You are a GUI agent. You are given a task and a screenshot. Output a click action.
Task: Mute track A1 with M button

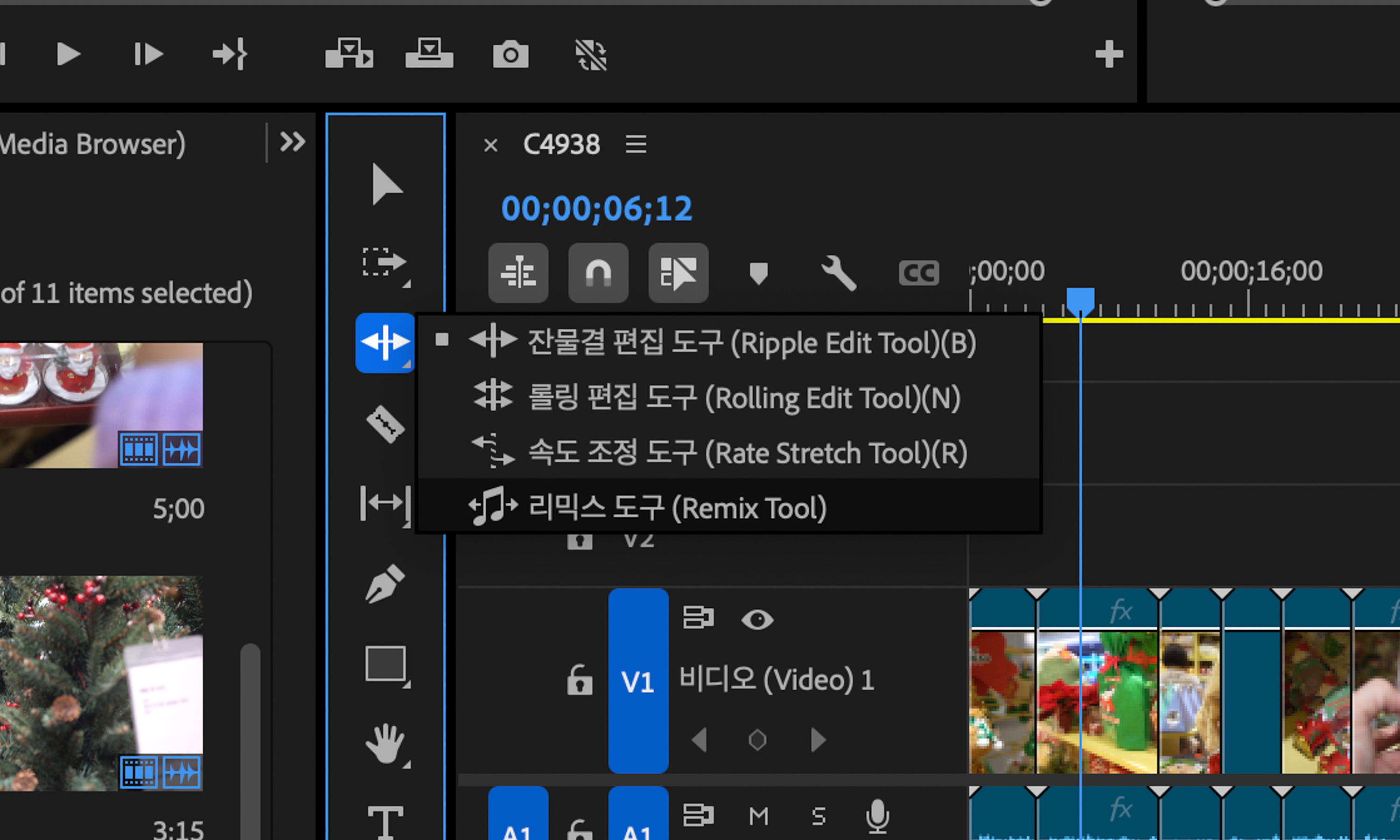point(758,816)
